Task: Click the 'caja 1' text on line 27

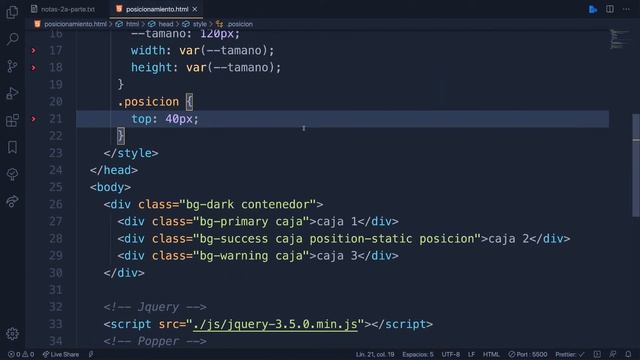Action: coord(337,222)
